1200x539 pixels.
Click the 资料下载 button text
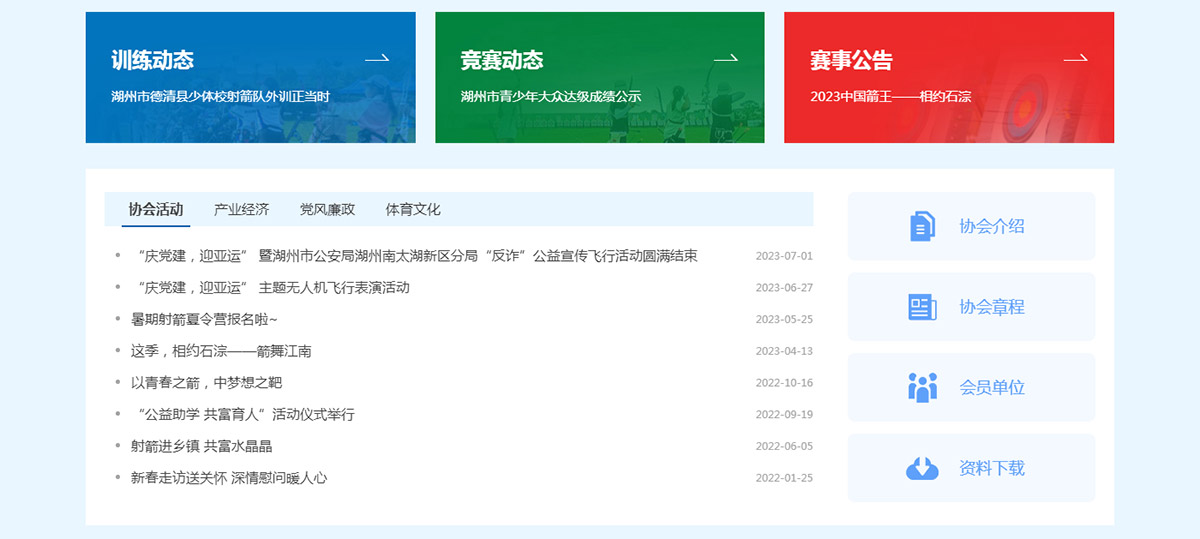pos(991,468)
